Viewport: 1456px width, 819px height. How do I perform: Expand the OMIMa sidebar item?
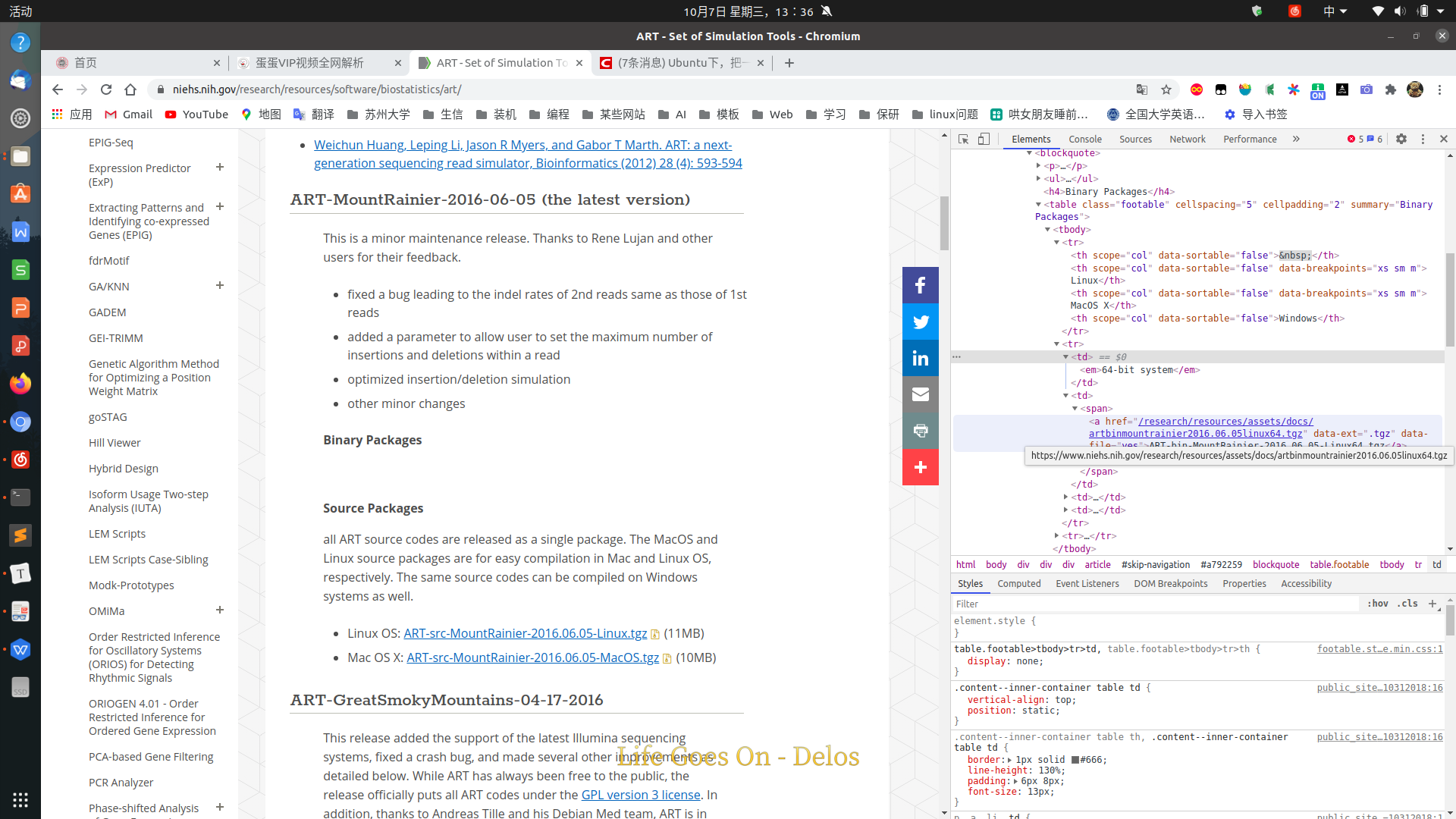tap(219, 610)
